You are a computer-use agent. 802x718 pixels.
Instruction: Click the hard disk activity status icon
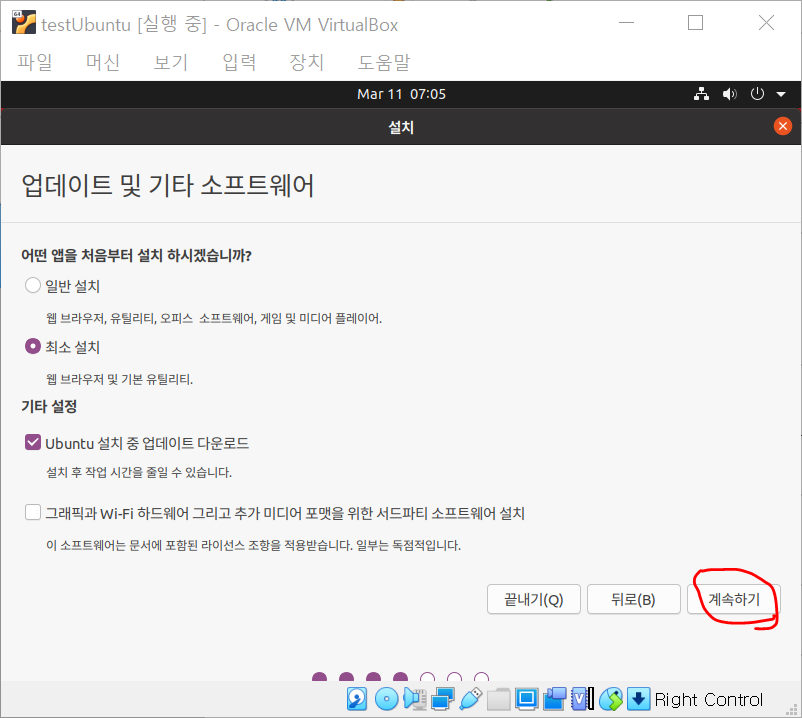click(357, 699)
